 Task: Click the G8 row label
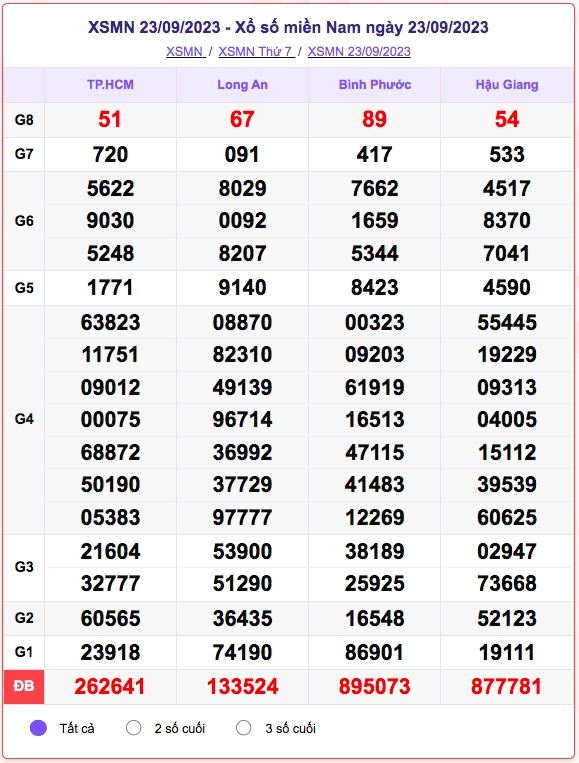24,120
